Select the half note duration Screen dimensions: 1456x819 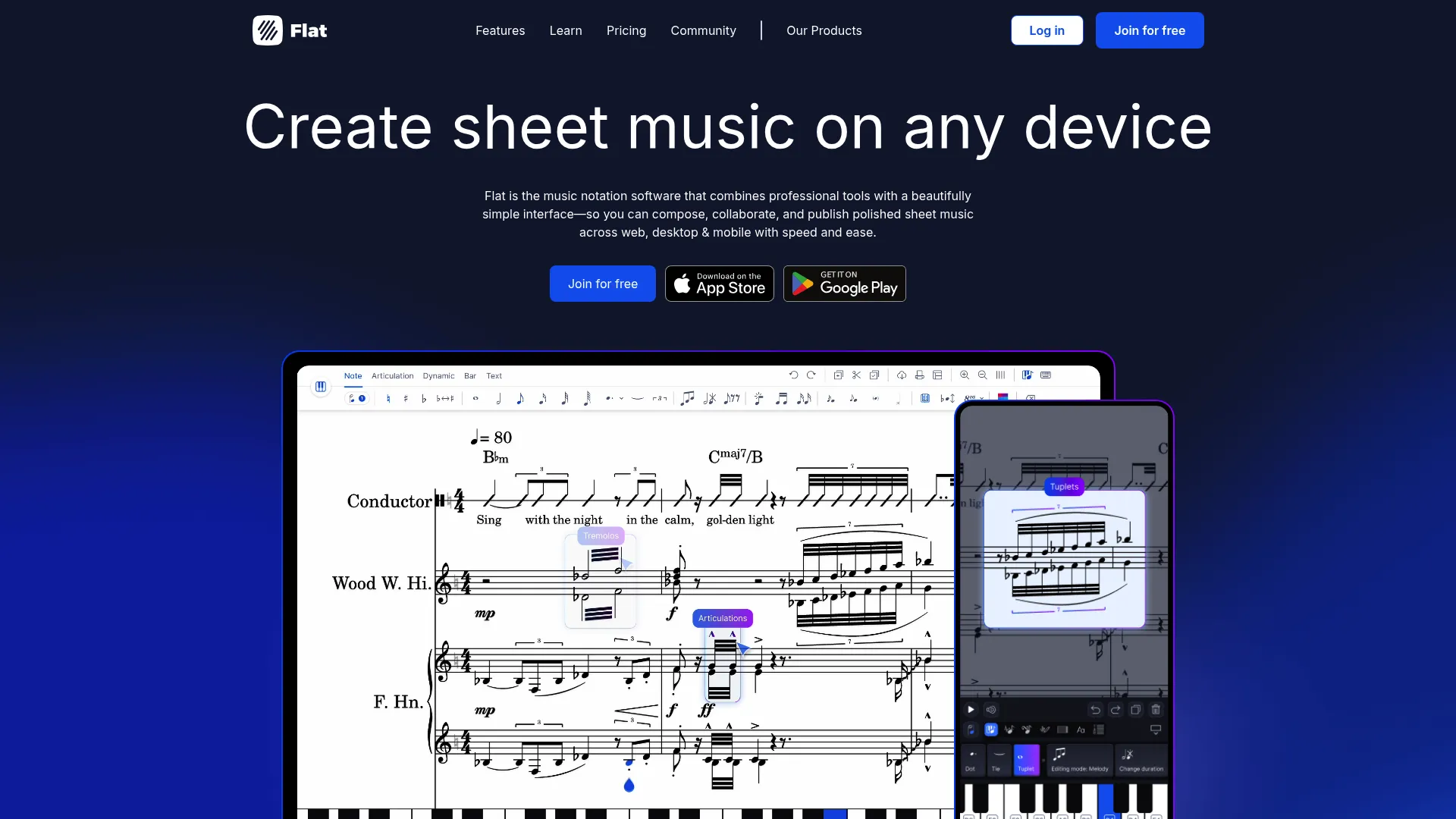tap(498, 398)
